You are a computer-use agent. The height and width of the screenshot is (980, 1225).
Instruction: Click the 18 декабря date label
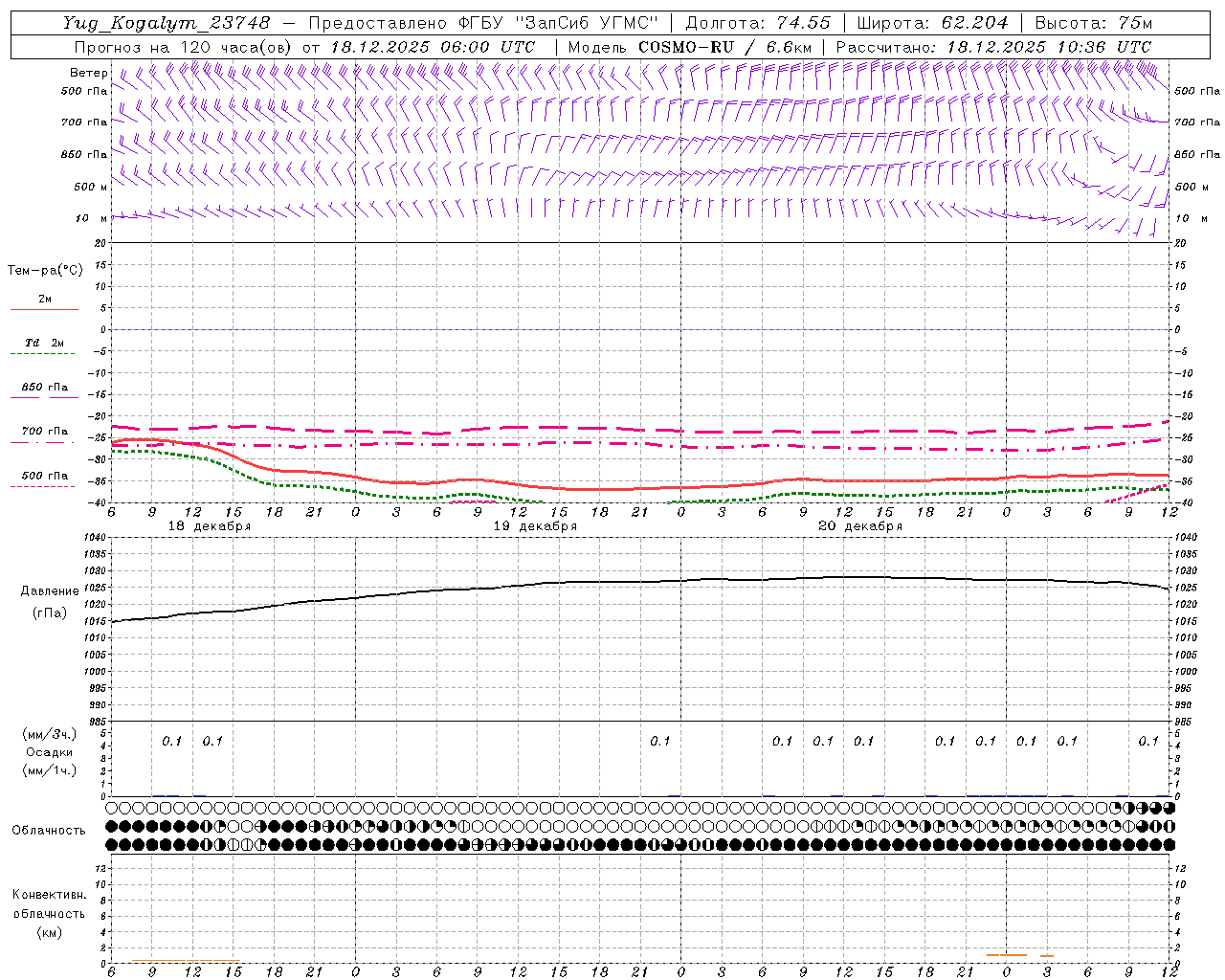coord(210,526)
